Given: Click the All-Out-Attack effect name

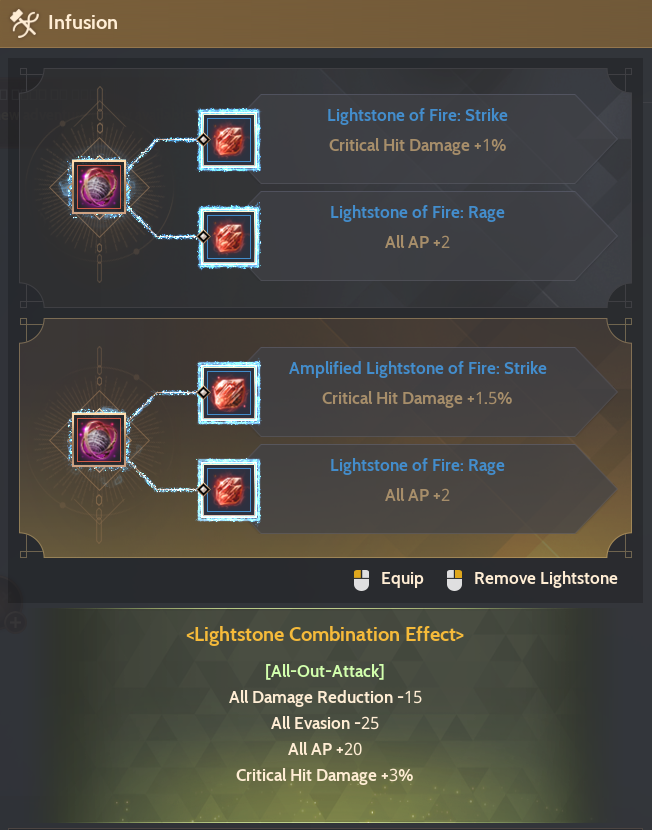Looking at the screenshot, I should 325,671.
